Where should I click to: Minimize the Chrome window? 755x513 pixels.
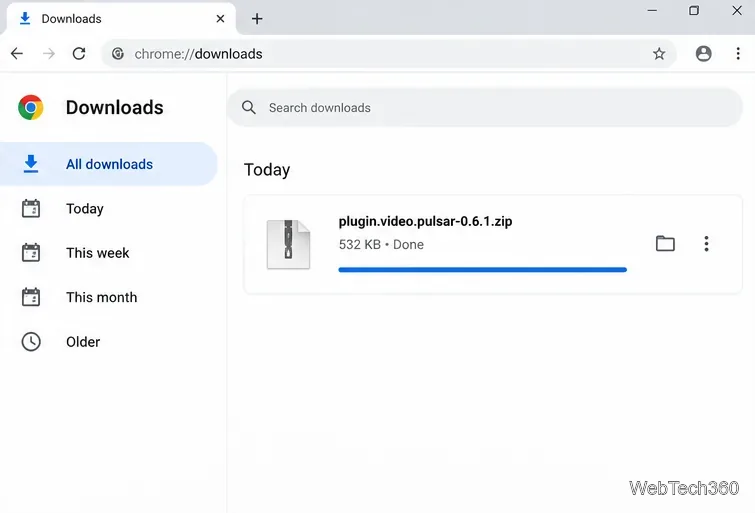pos(652,11)
